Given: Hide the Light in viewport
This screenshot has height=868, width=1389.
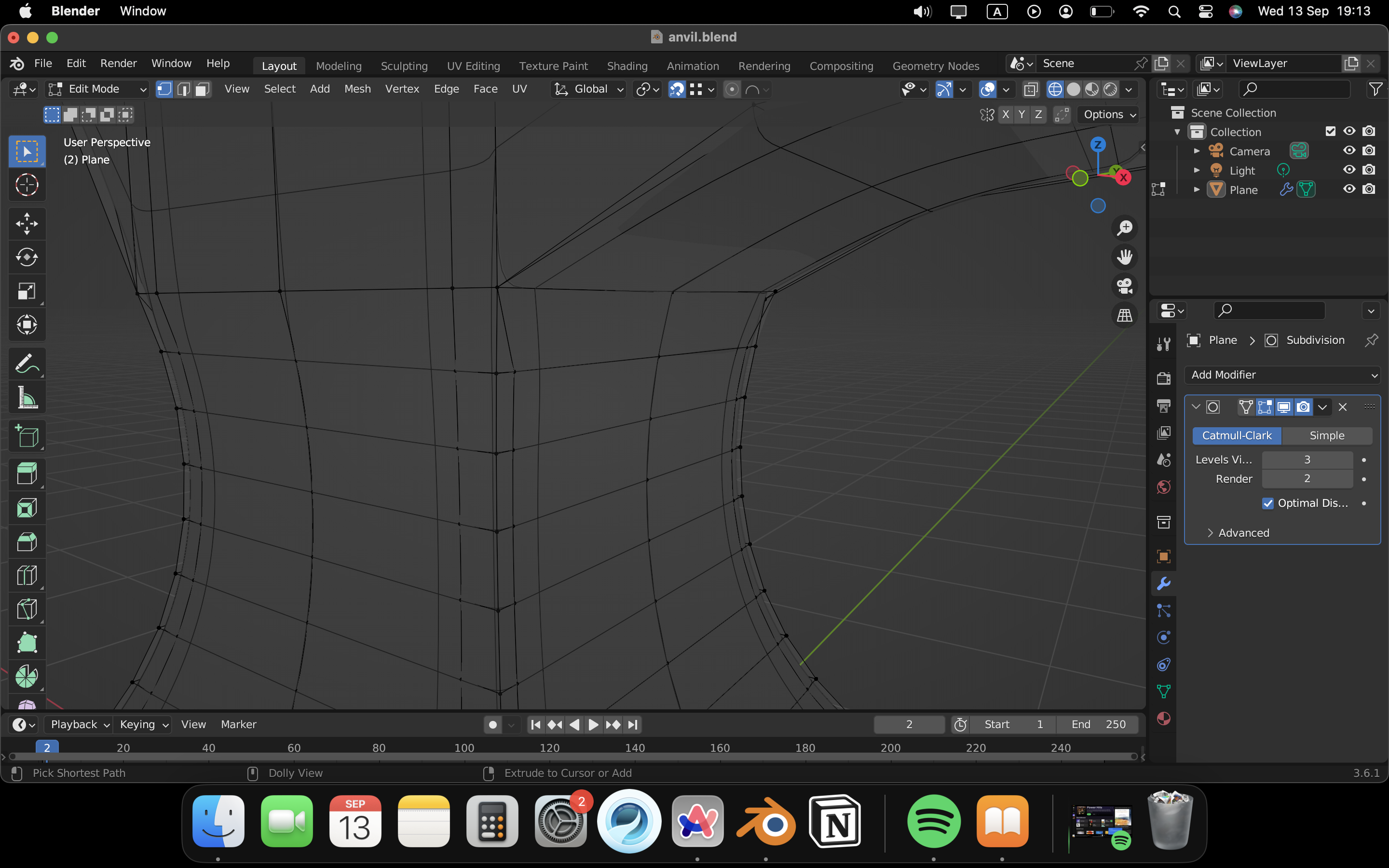Looking at the screenshot, I should (x=1349, y=170).
